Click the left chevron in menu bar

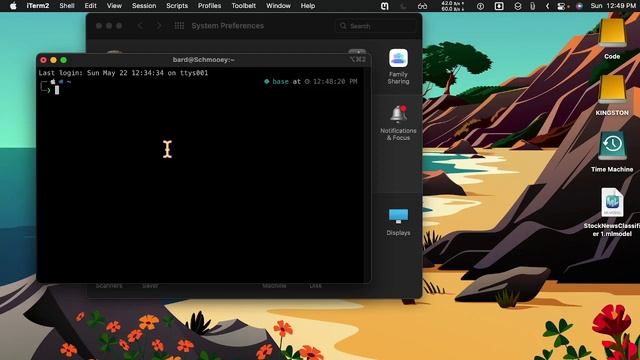(547, 6)
